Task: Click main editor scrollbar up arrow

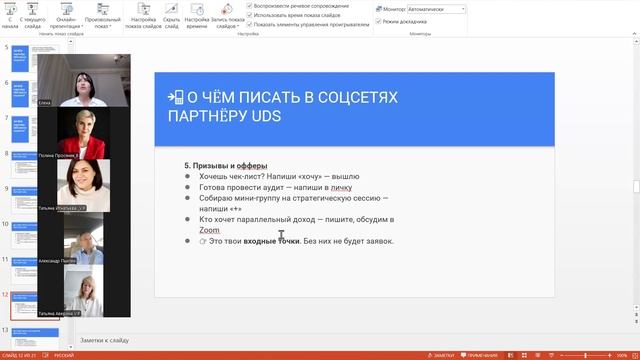Action: [636, 42]
